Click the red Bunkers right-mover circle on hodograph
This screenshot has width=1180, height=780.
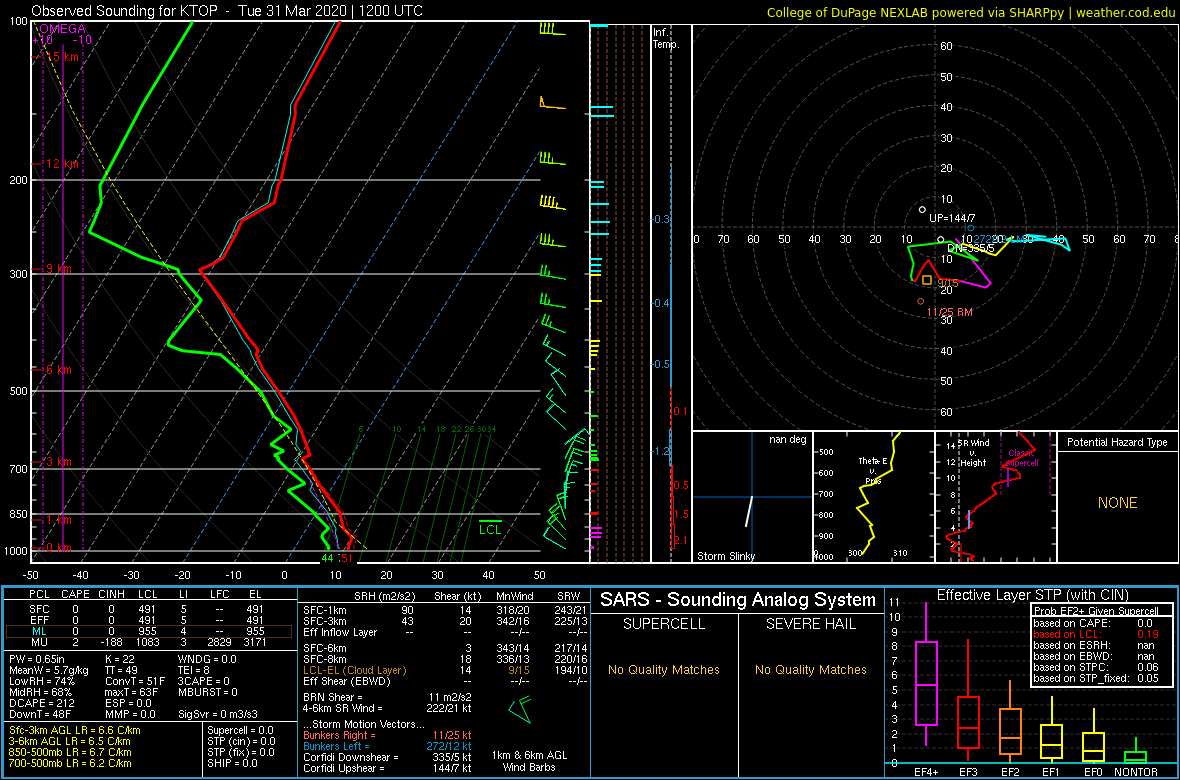point(920,301)
